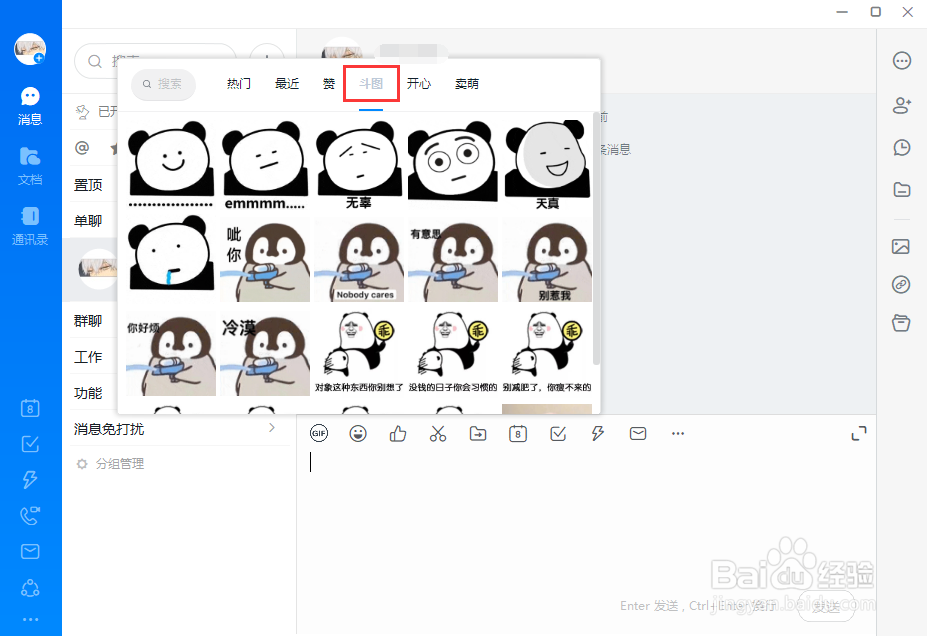Open GIF picker in chat toolbar
927x636 pixels.
click(319, 433)
